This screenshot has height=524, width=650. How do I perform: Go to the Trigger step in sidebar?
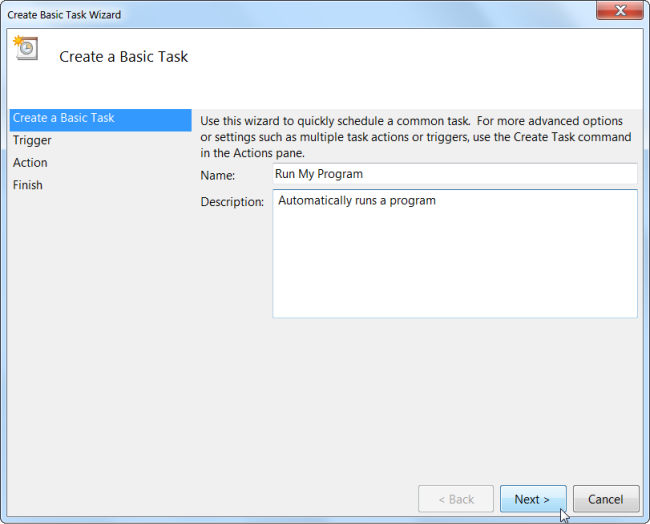pyautogui.click(x=33, y=141)
